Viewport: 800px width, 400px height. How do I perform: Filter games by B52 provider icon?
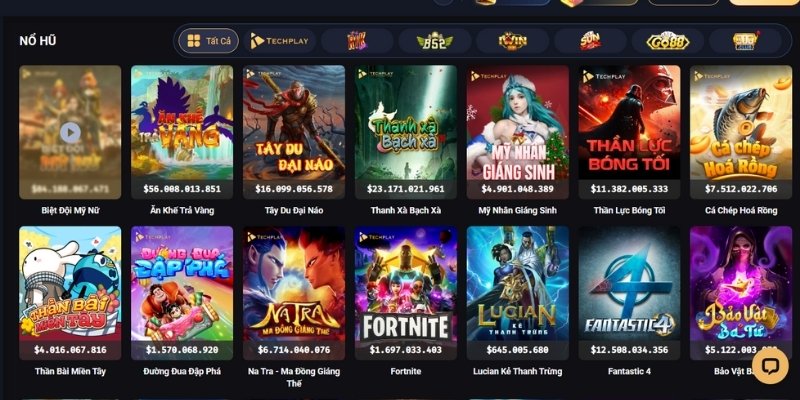[x=435, y=41]
